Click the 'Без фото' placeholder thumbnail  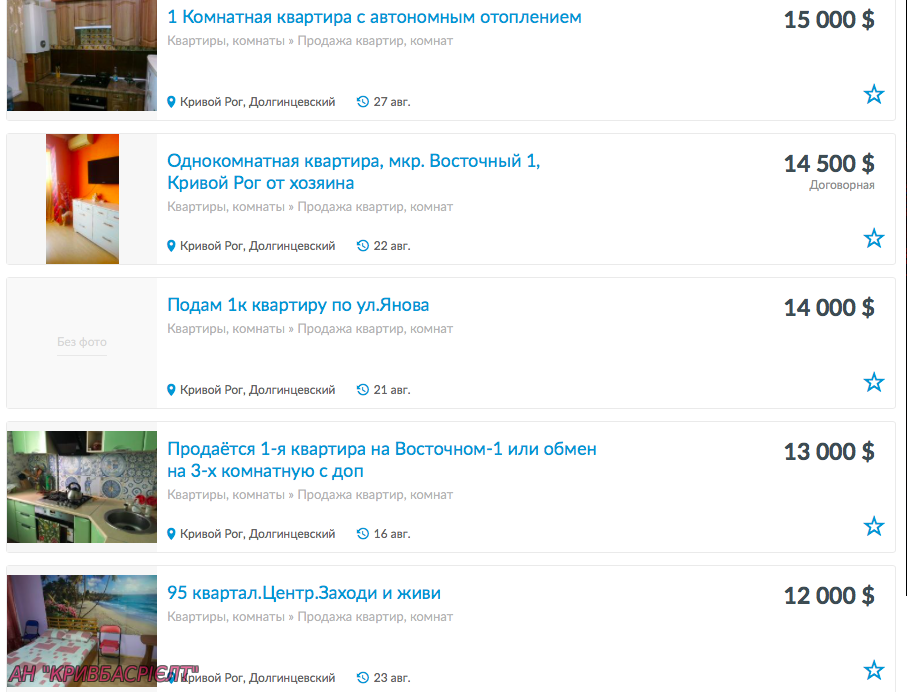82,343
